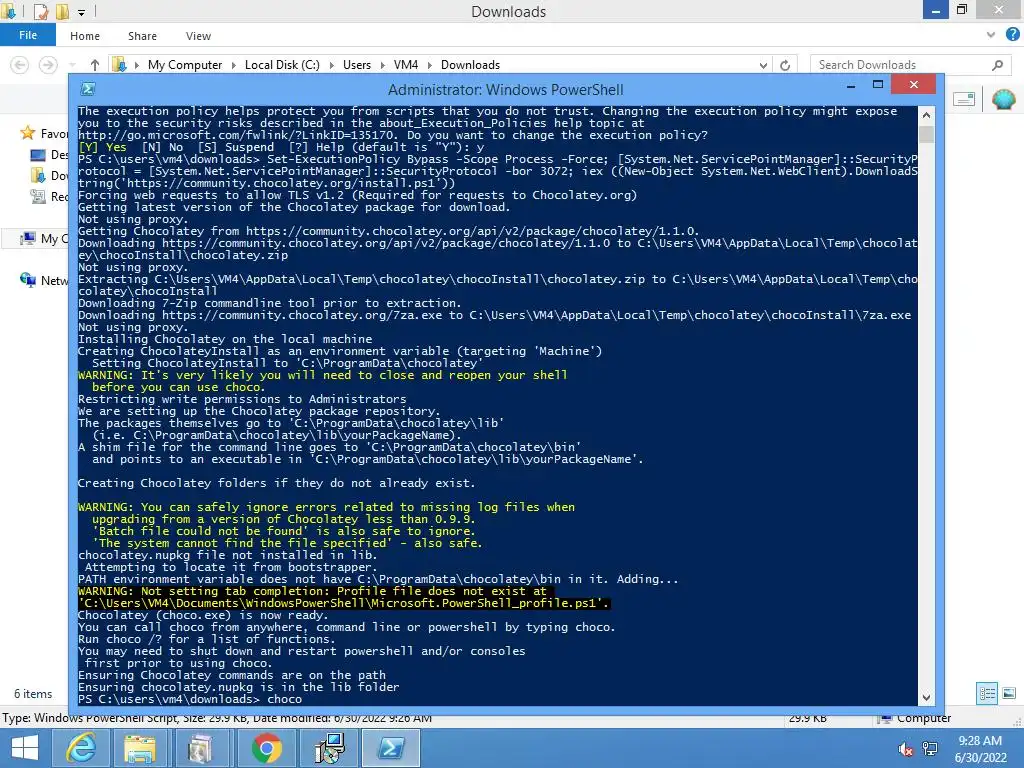Image resolution: width=1024 pixels, height=768 pixels.
Task: Click the highlighted tab completion warning
Action: [x=344, y=597]
